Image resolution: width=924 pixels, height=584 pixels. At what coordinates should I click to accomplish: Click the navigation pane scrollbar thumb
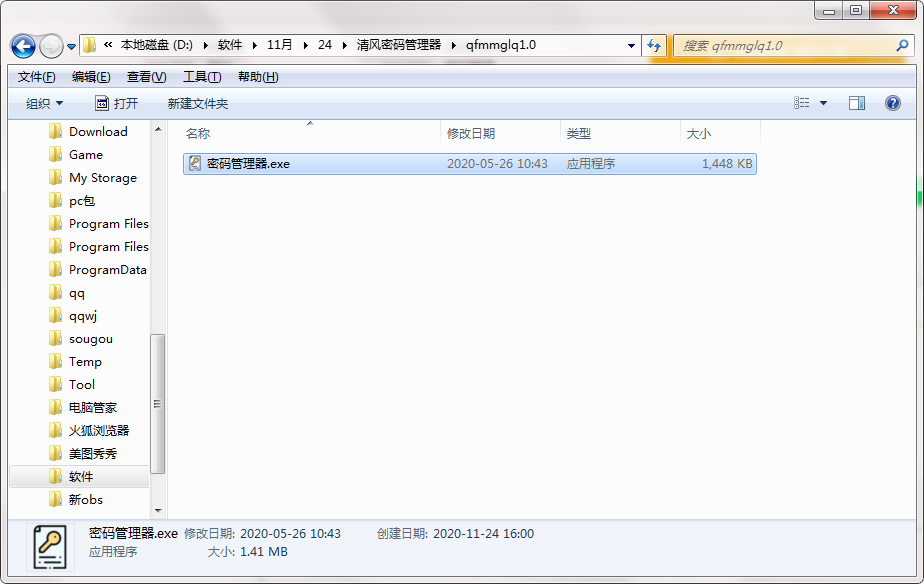click(157, 404)
